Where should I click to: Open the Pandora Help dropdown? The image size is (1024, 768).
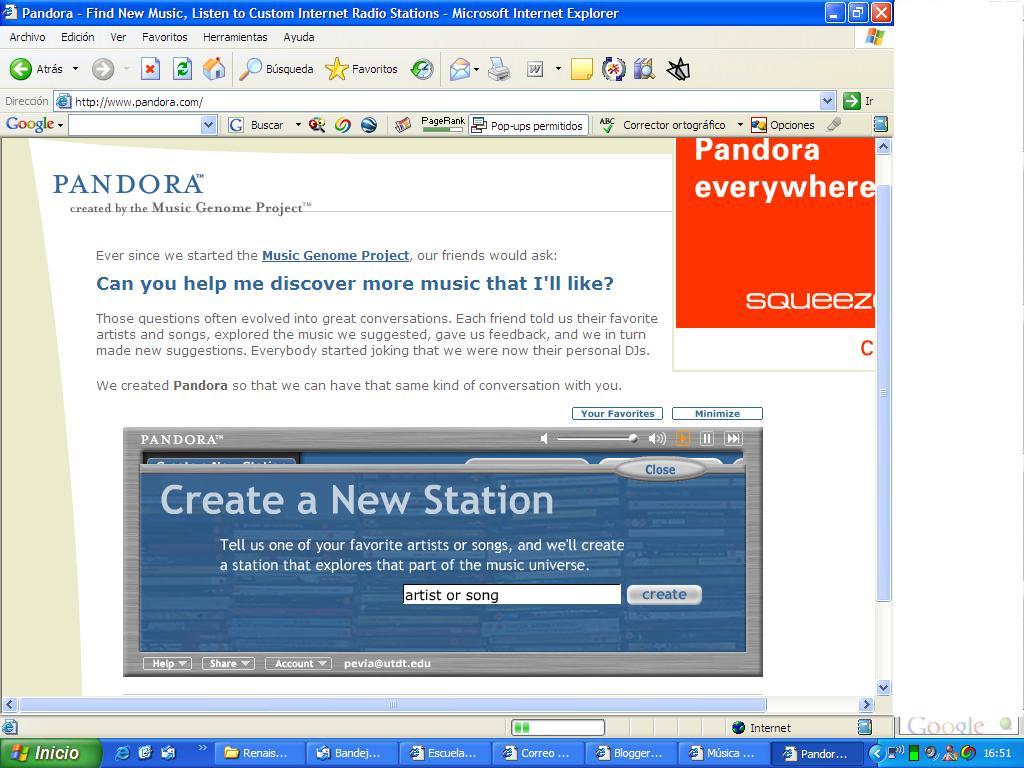click(167, 664)
